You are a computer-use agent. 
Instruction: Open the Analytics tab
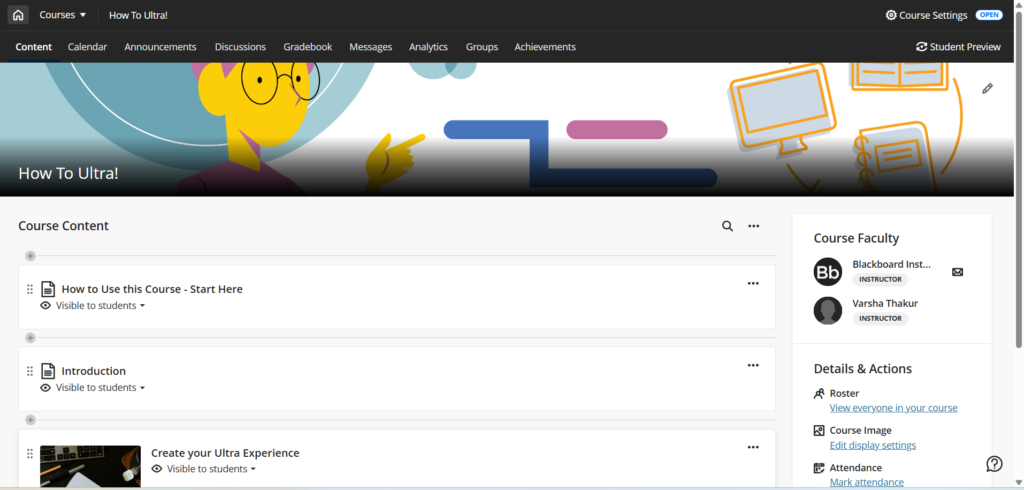428,47
